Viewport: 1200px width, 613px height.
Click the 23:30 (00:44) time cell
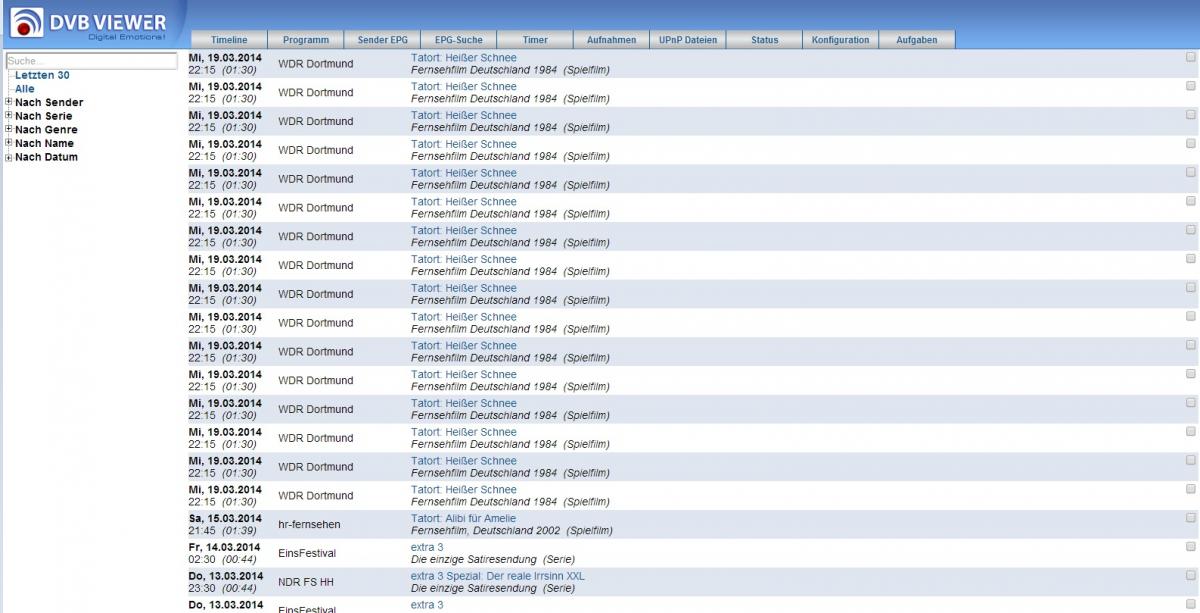[222, 589]
